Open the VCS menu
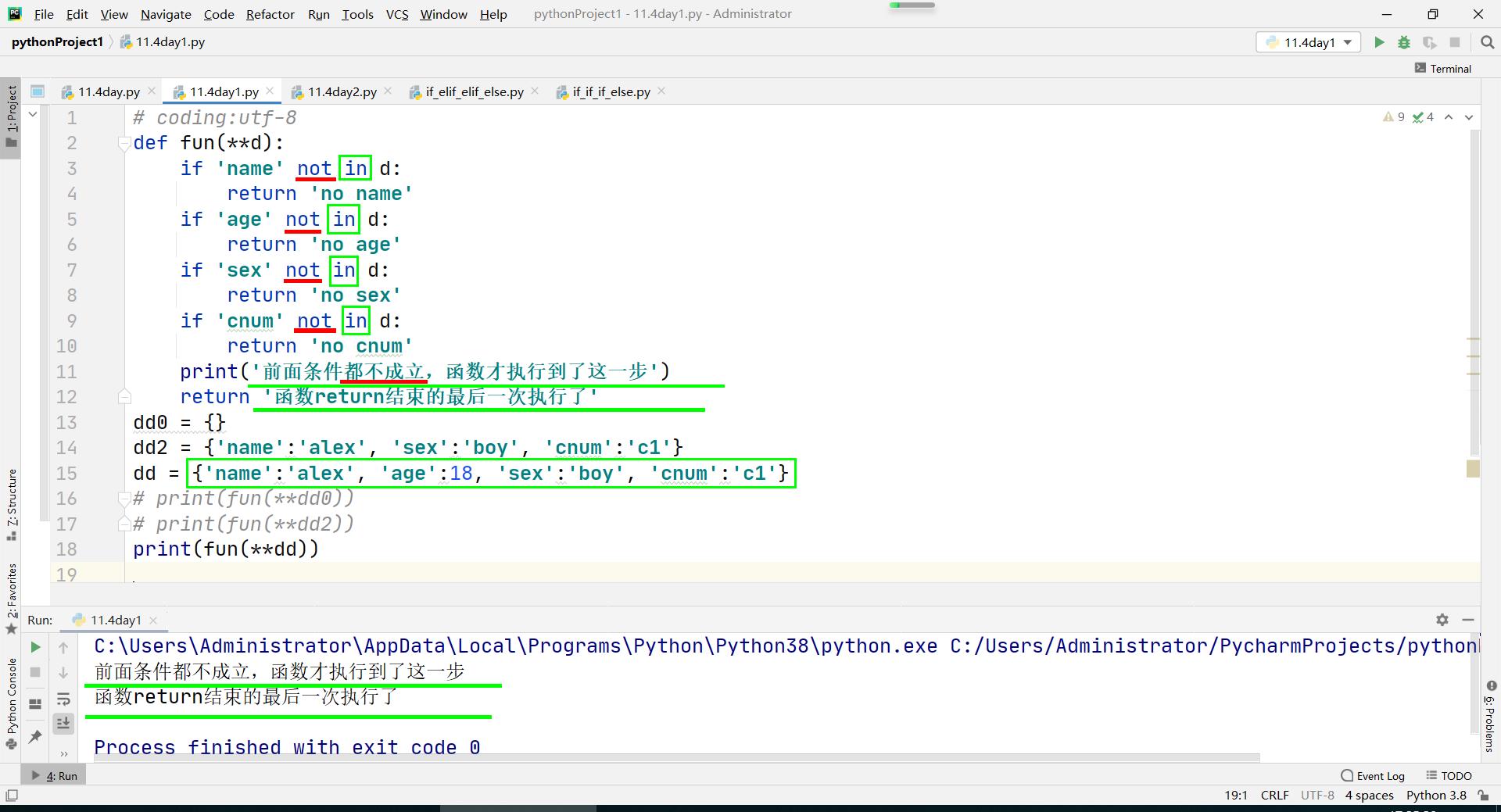Viewport: 1501px width, 812px height. tap(397, 14)
